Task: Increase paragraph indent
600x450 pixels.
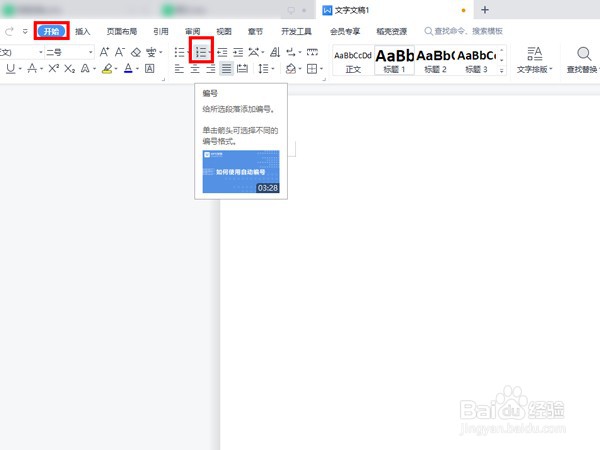Action: [238, 52]
